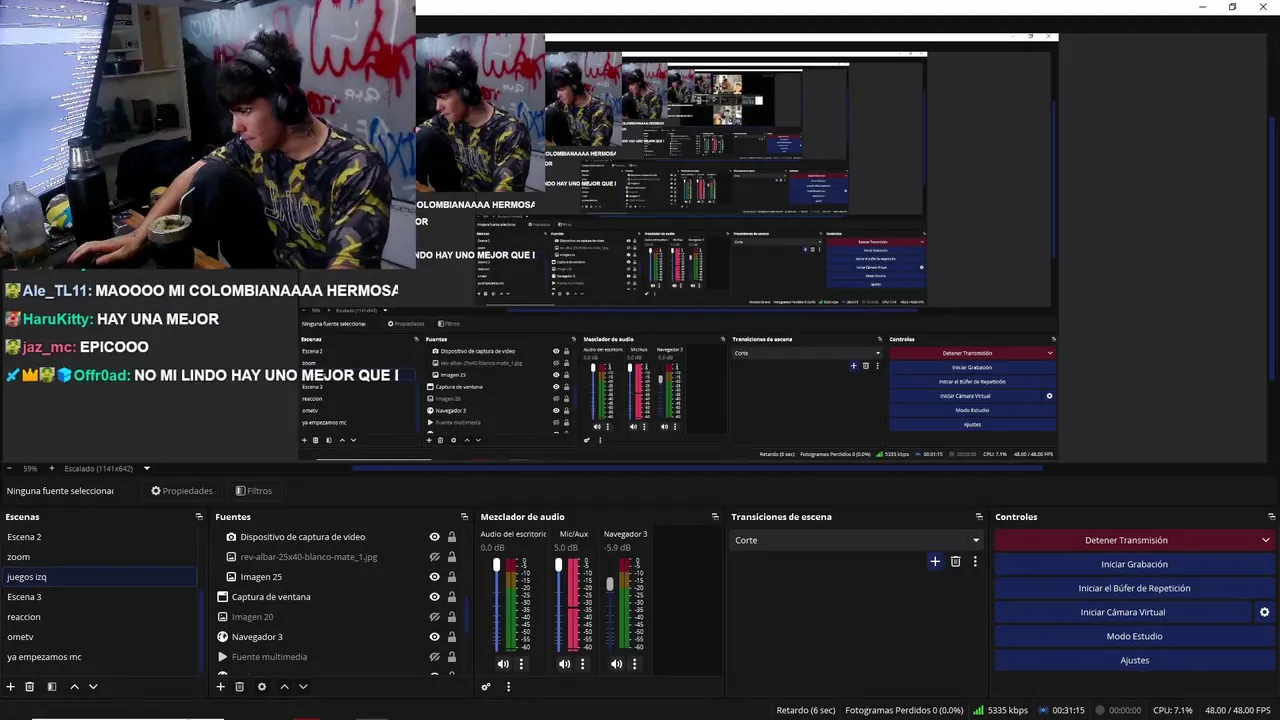Click Iniciar Grabación button
Viewport: 1280px width, 720px height.
click(1134, 564)
